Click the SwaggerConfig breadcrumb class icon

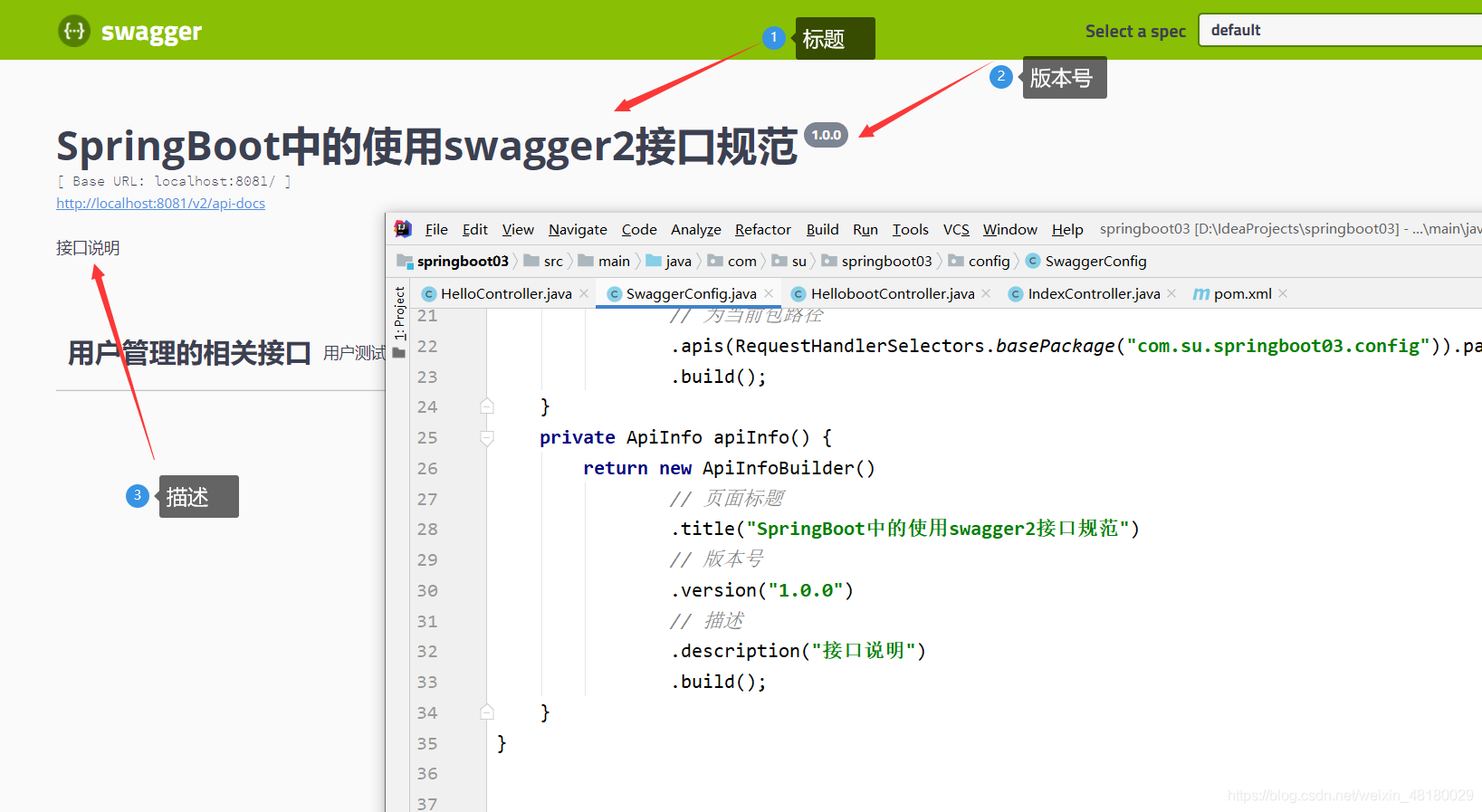[1033, 262]
